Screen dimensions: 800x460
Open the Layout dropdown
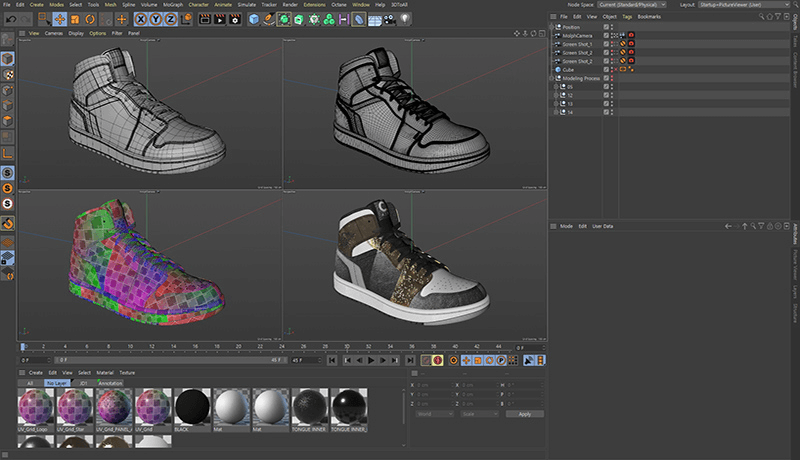[744, 5]
